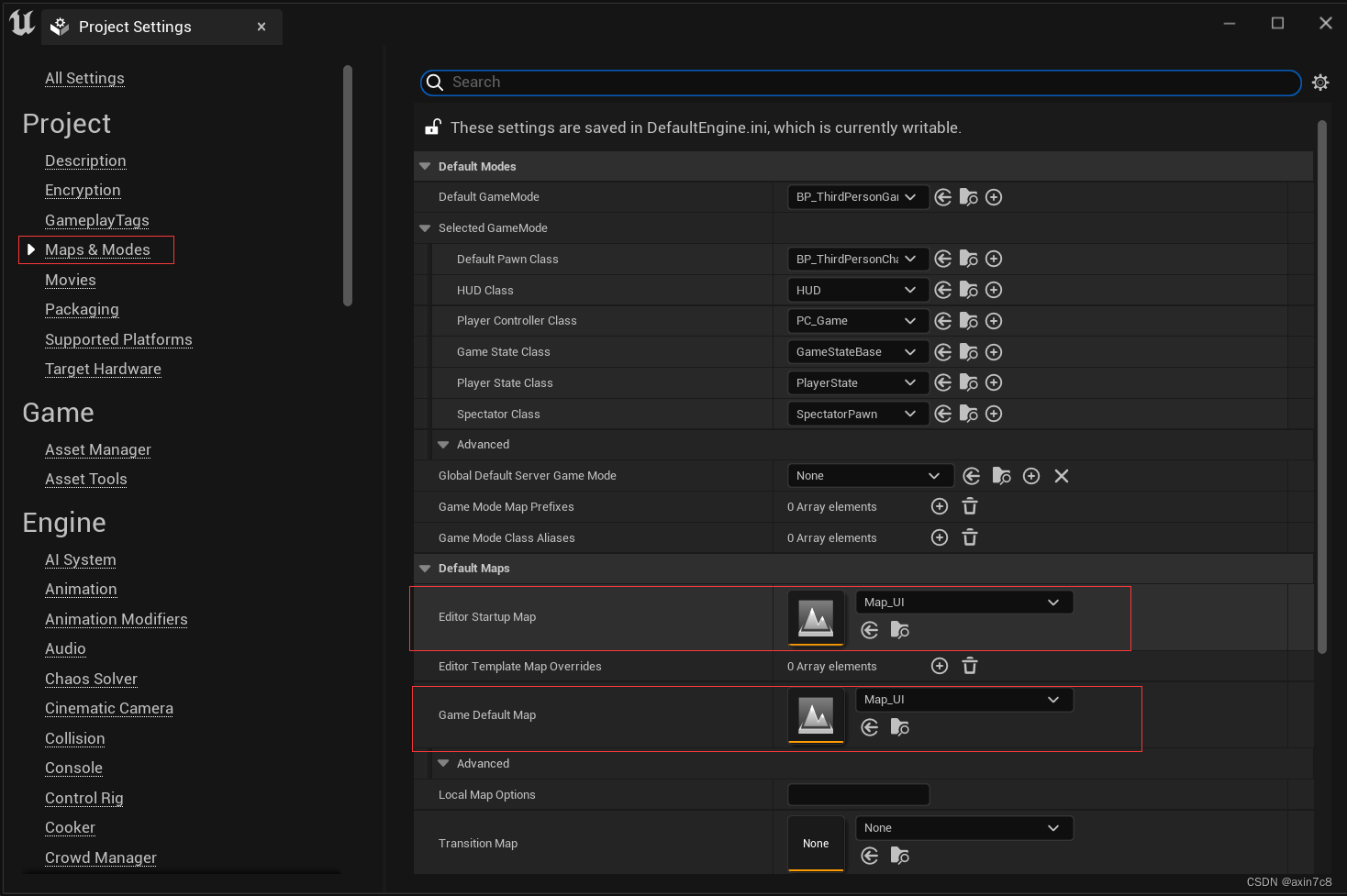Open Game Default Map Map_UI dropdown

point(964,700)
